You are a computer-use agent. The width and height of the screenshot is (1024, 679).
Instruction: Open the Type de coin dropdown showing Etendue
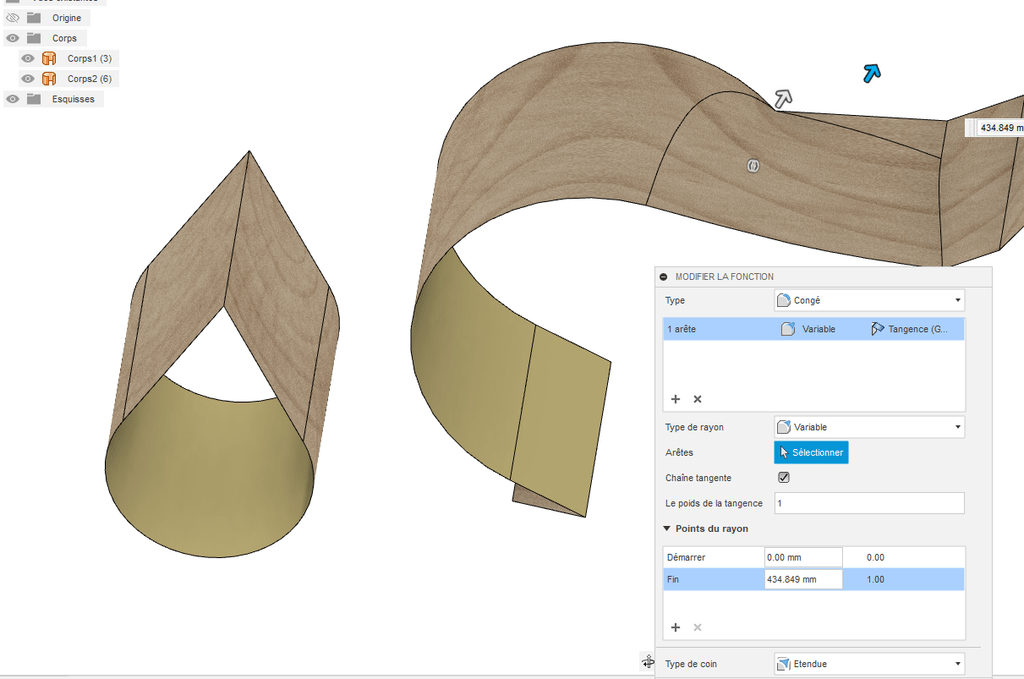pyautogui.click(x=869, y=664)
